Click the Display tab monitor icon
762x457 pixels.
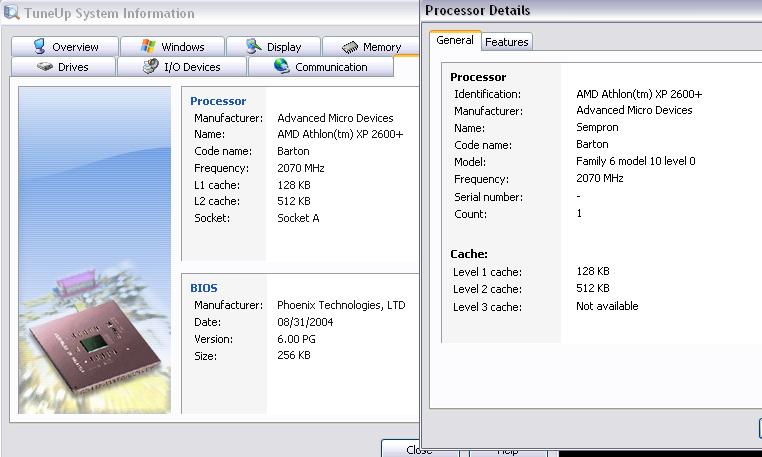[253, 46]
